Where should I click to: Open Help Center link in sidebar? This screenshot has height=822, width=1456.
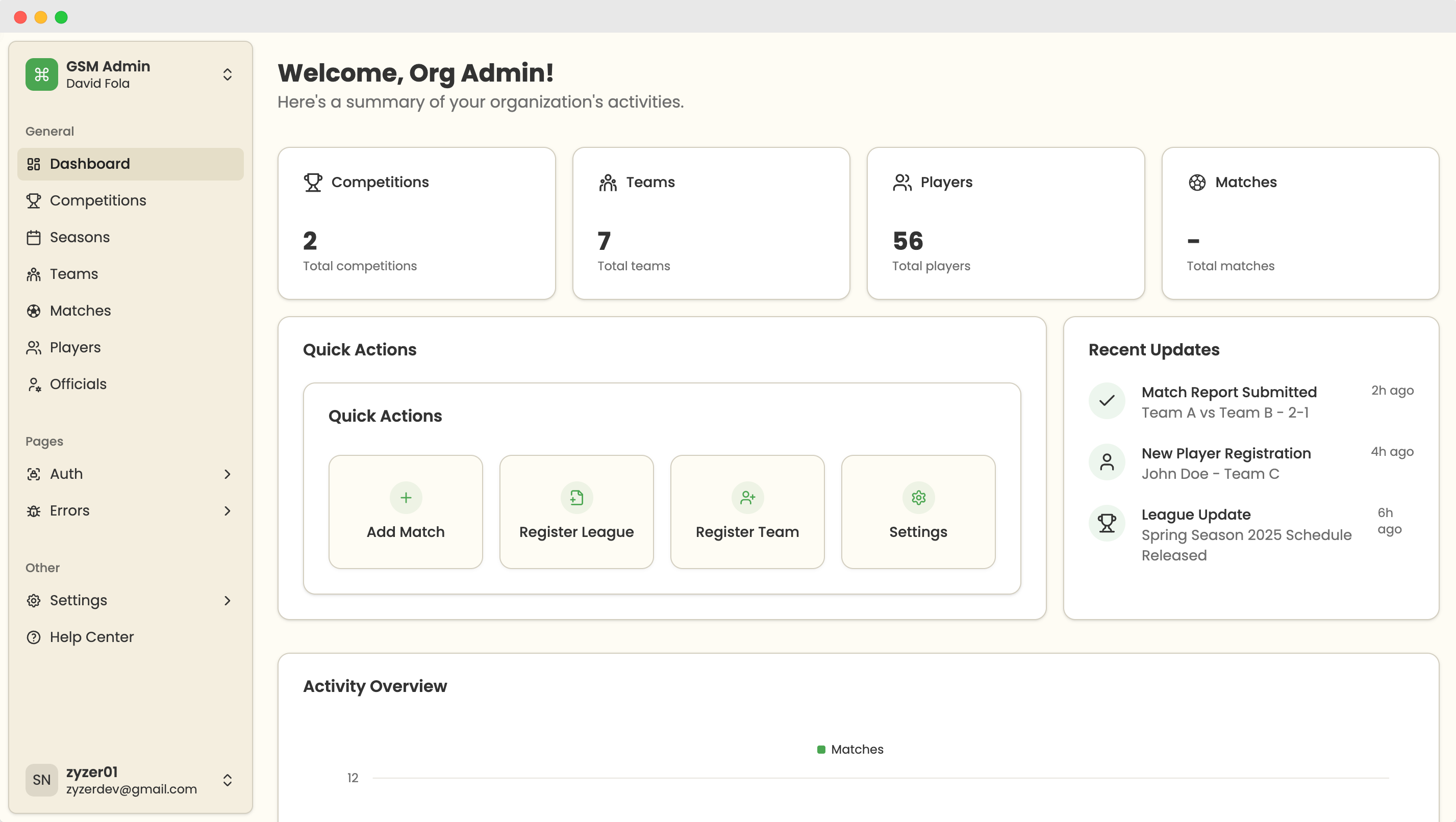pyautogui.click(x=91, y=637)
